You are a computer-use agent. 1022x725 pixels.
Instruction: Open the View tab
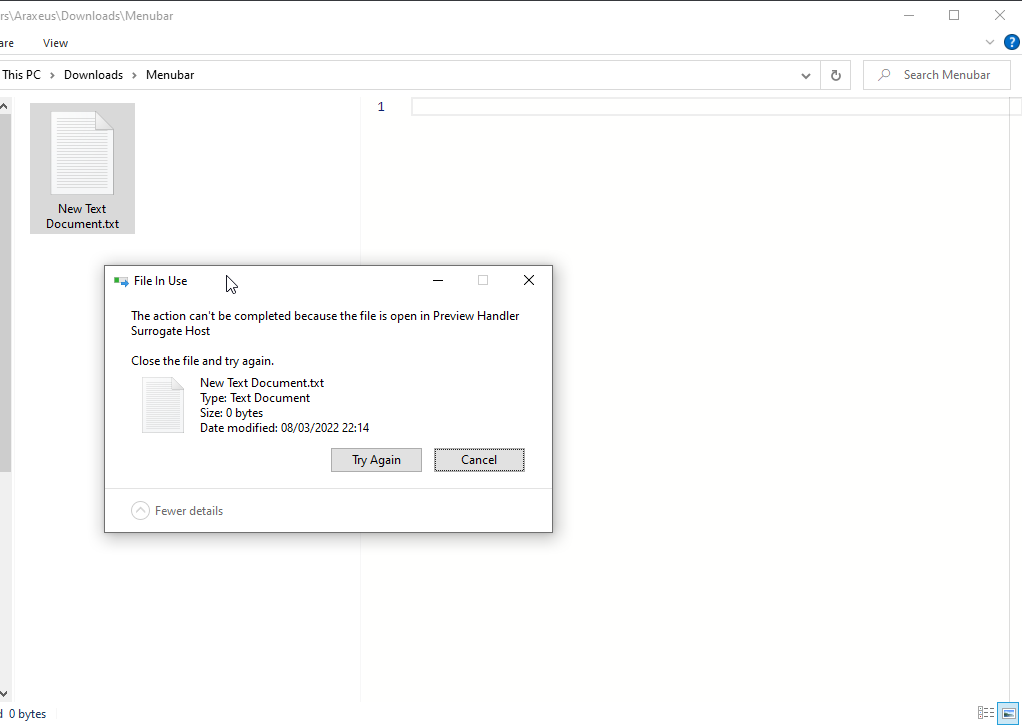tap(55, 42)
